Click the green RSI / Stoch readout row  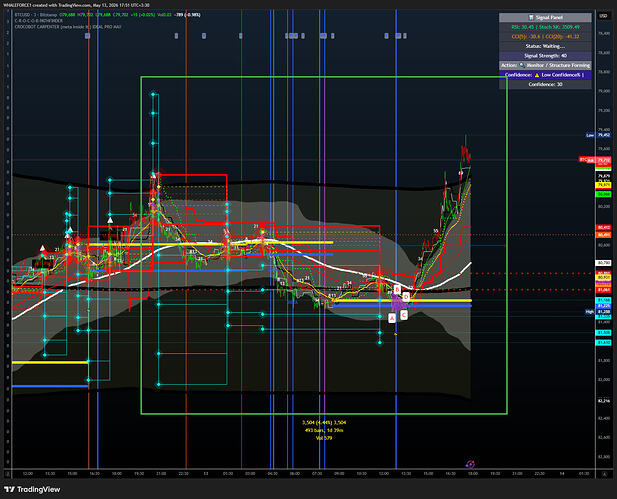[x=545, y=27]
